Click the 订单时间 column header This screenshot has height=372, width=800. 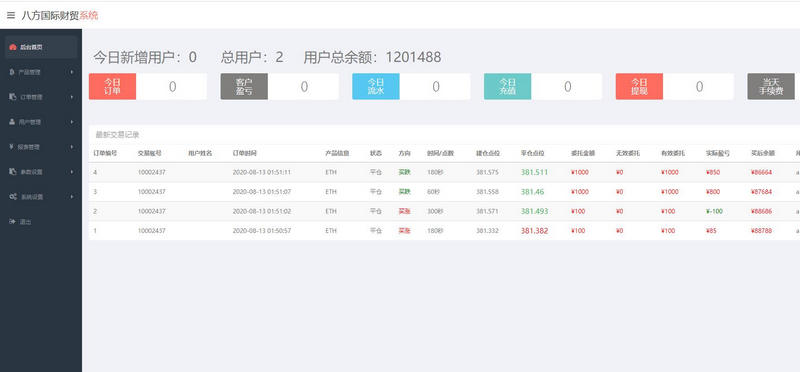245,153
